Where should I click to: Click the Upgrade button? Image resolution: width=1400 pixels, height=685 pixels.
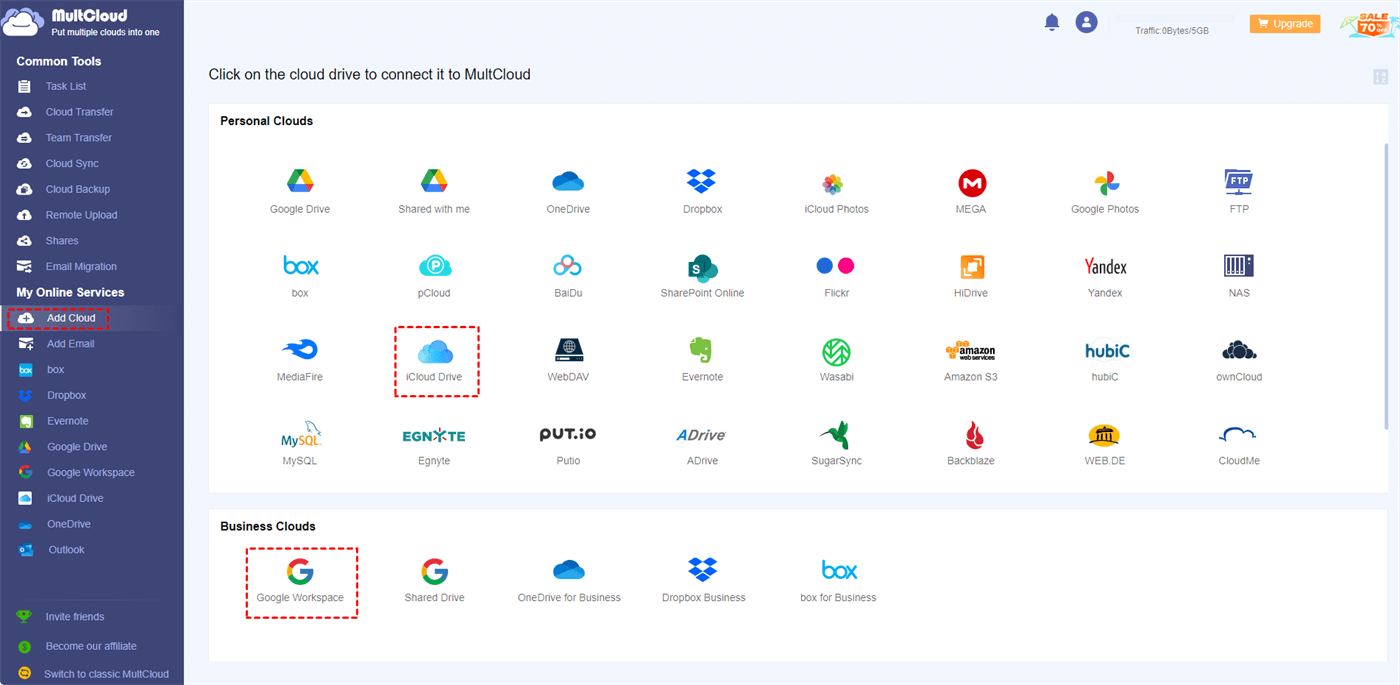pyautogui.click(x=1284, y=24)
